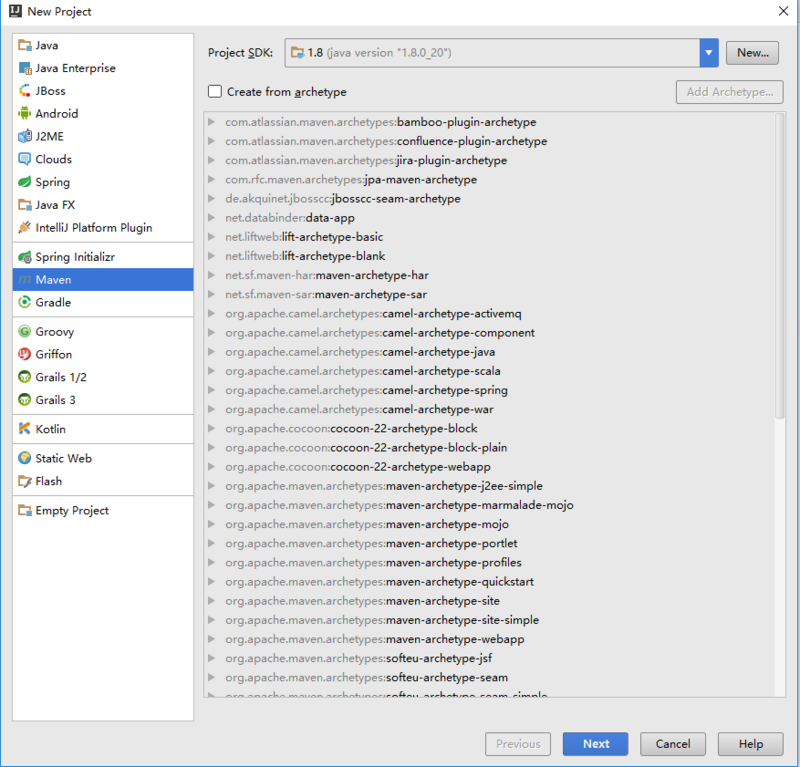Image resolution: width=800 pixels, height=767 pixels.
Task: Click the Spring Initializr icon
Action: coord(24,257)
